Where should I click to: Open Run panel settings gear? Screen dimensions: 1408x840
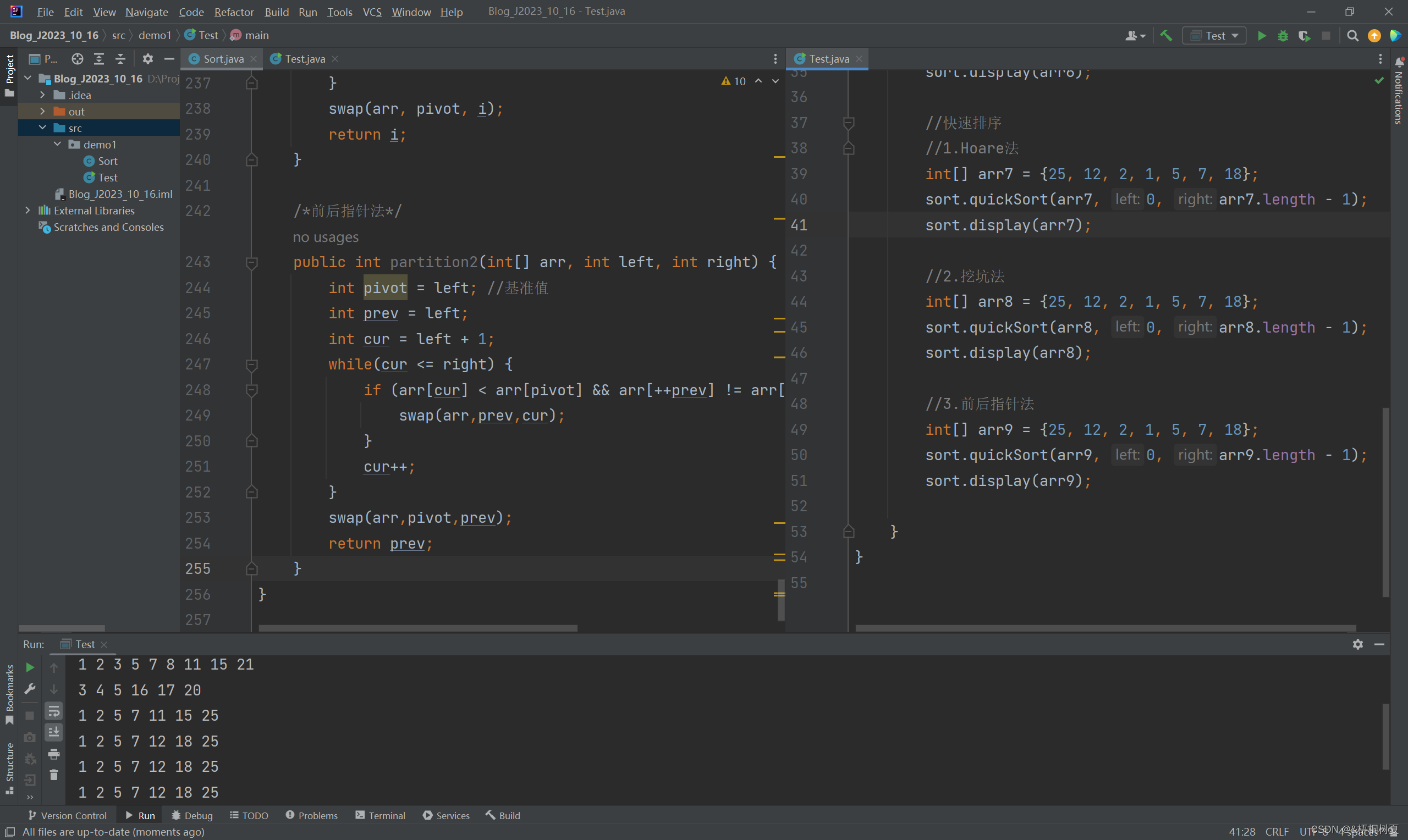[x=1357, y=644]
